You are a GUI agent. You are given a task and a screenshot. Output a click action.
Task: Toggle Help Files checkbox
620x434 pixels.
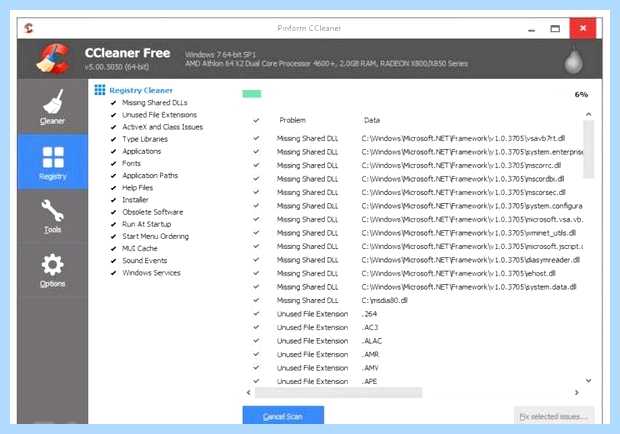[x=113, y=188]
